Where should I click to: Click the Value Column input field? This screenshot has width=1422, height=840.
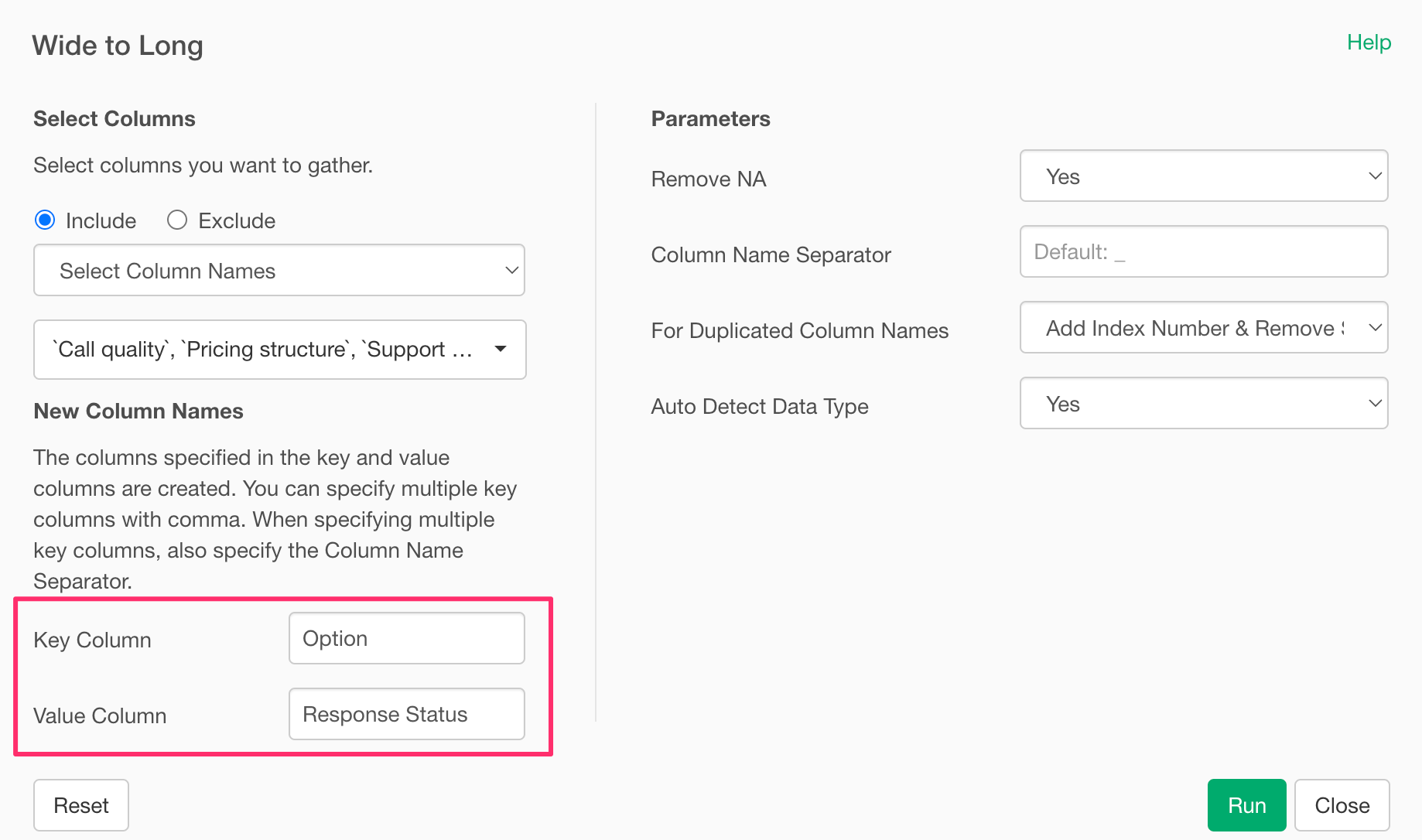[406, 715]
